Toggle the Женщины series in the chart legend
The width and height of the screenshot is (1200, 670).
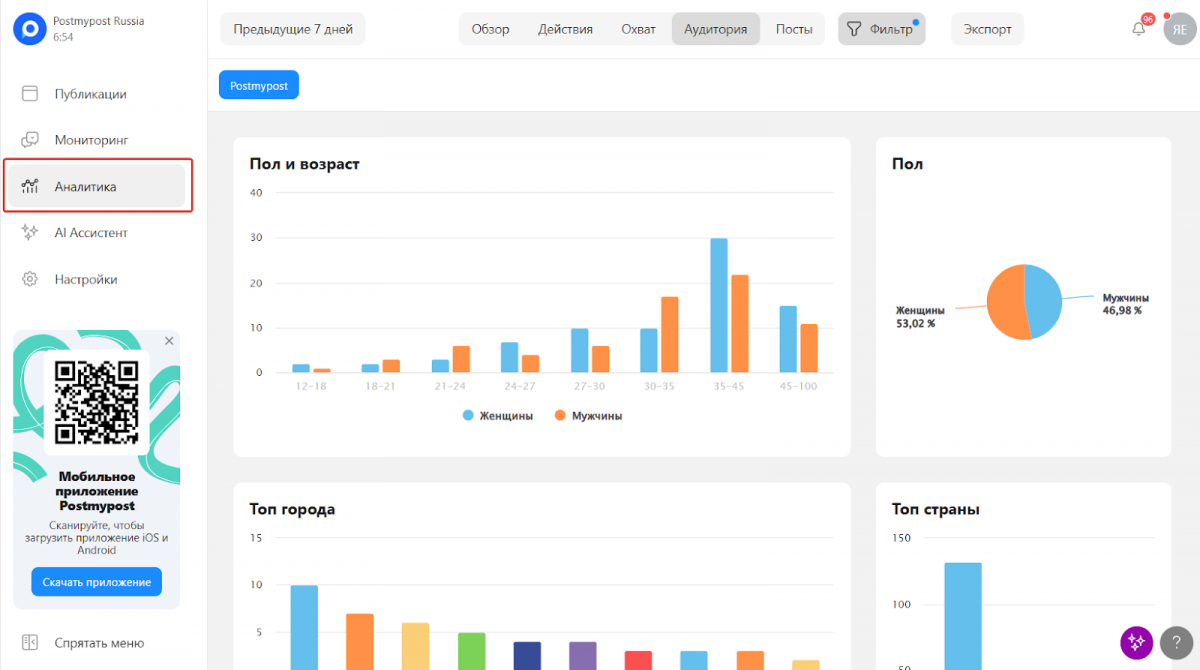pos(497,415)
